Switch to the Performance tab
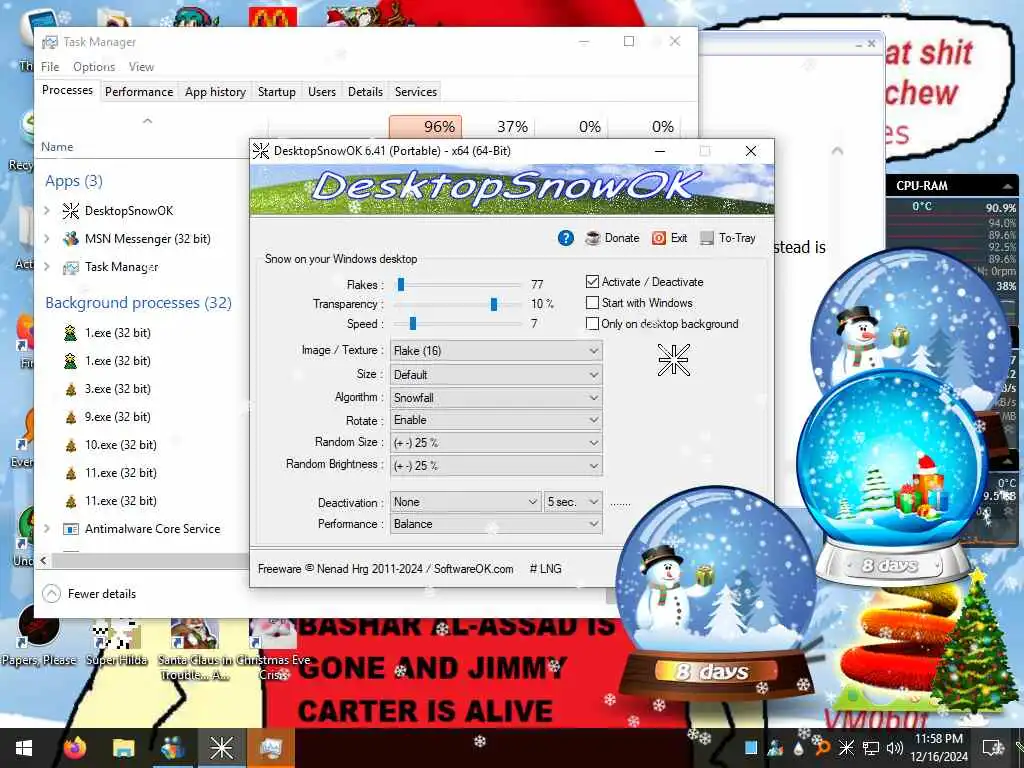Image resolution: width=1024 pixels, height=768 pixels. (139, 92)
